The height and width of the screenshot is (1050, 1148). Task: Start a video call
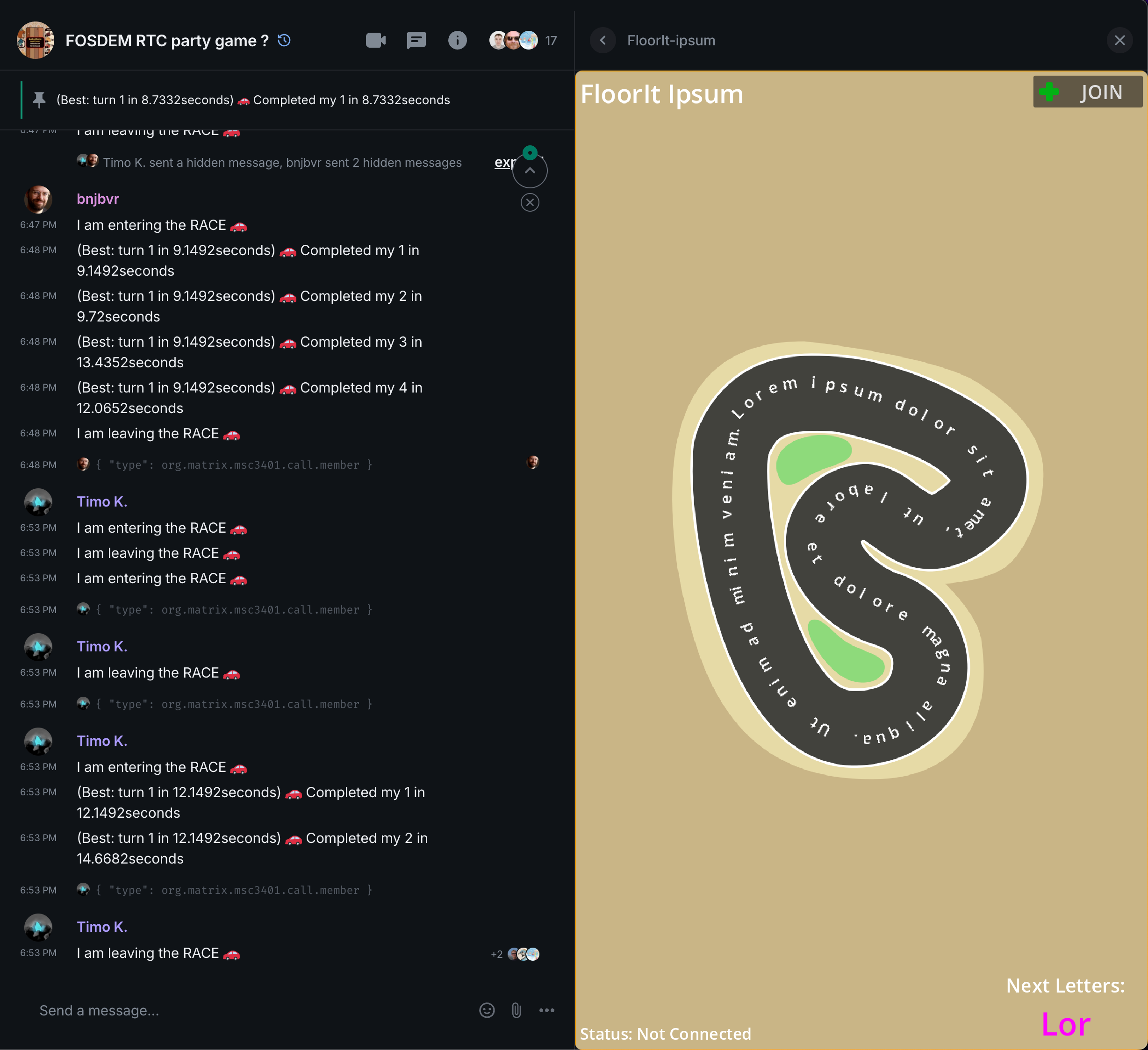(x=375, y=41)
